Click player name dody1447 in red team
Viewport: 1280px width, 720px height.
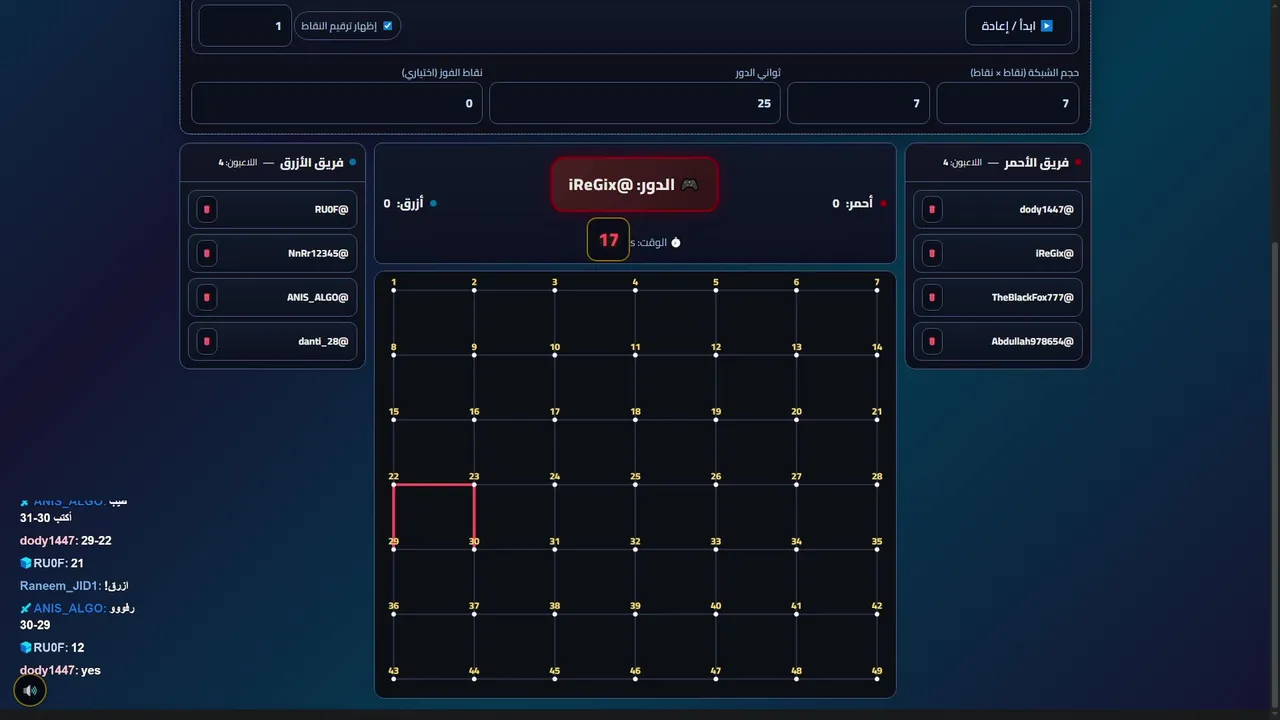(x=1046, y=210)
